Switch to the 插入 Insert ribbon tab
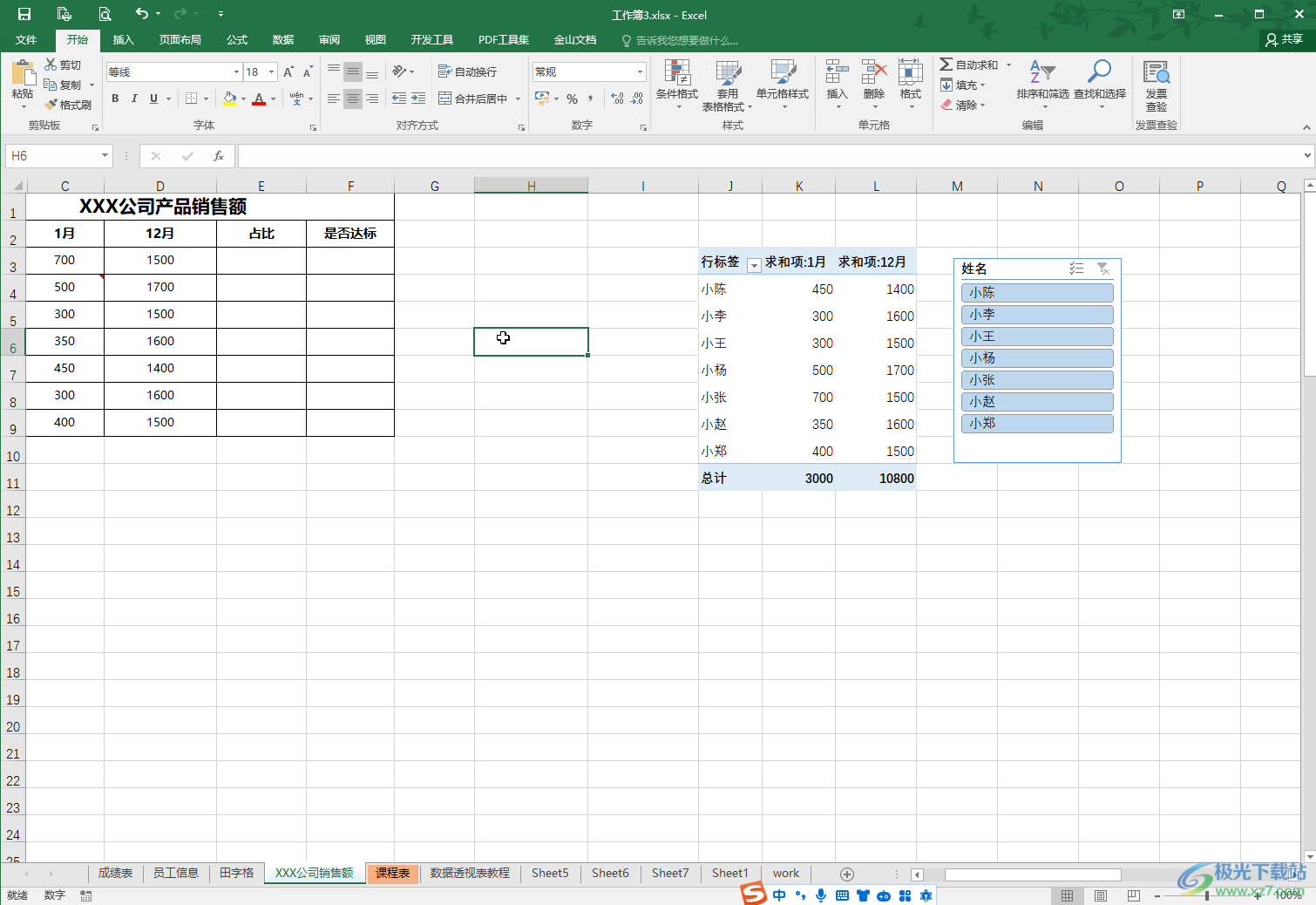Viewport: 1316px width, 905px height. click(124, 40)
